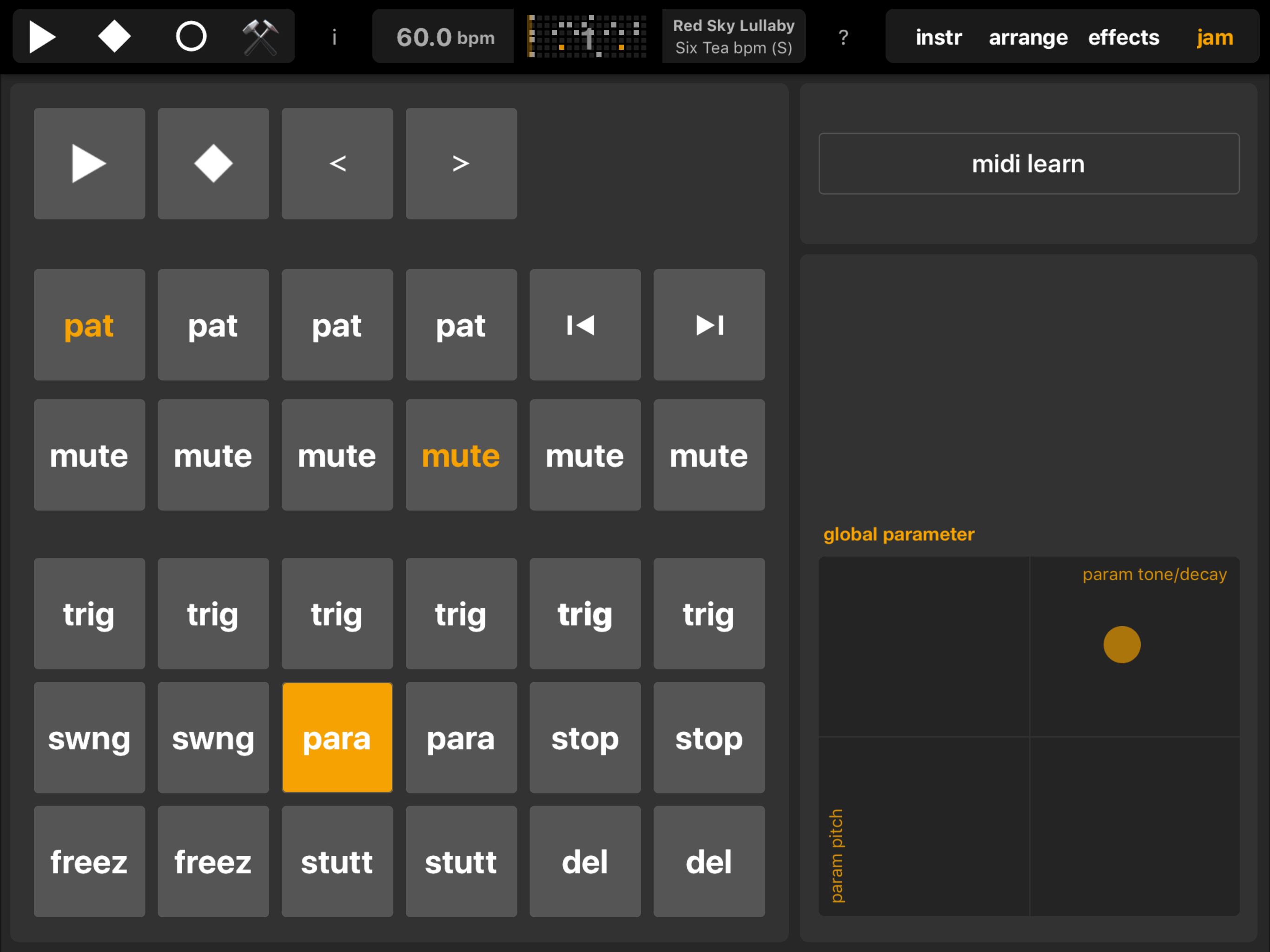Viewport: 1270px width, 952px height.
Task: Open the Red Sky Lullaby song name box
Action: [734, 37]
